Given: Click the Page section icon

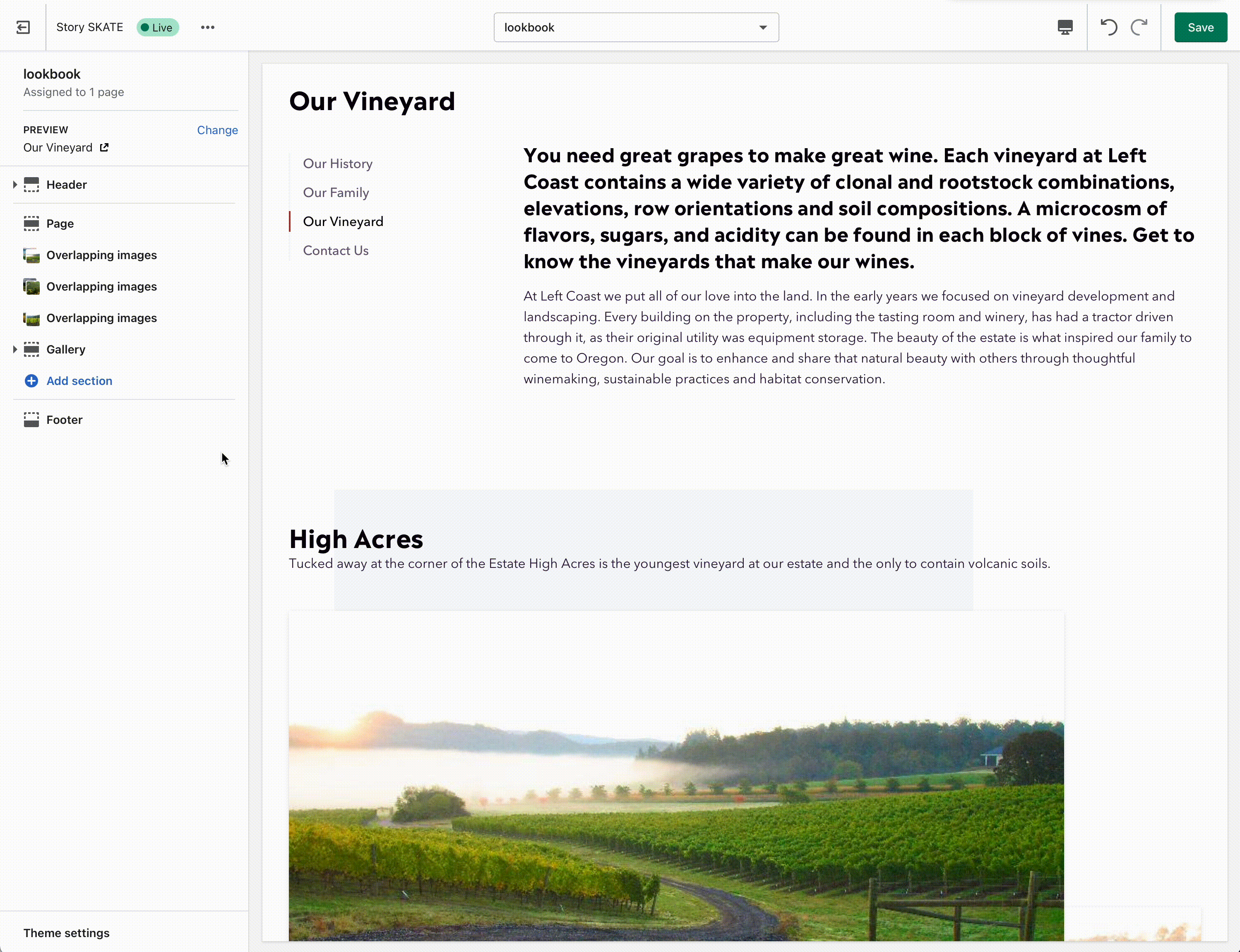Looking at the screenshot, I should [x=31, y=223].
